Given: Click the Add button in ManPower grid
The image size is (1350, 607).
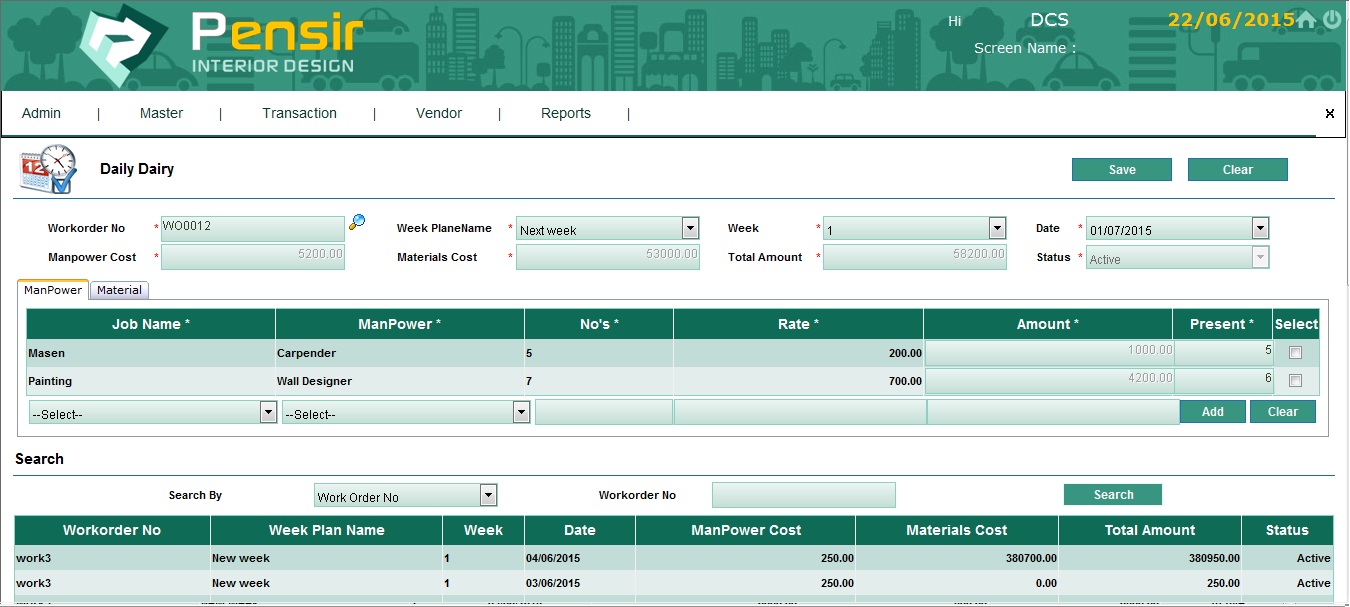Looking at the screenshot, I should [1212, 412].
